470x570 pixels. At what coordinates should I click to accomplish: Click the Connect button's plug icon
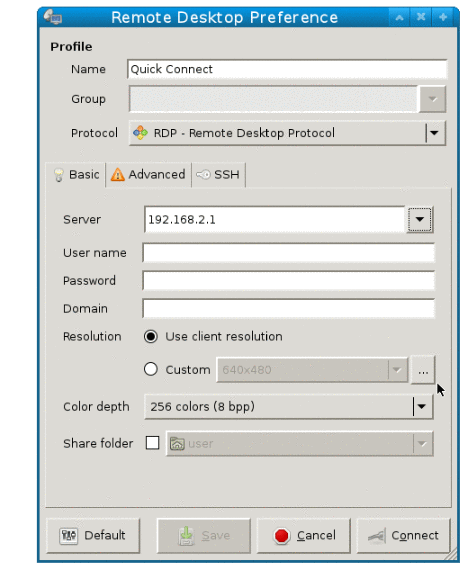376,536
